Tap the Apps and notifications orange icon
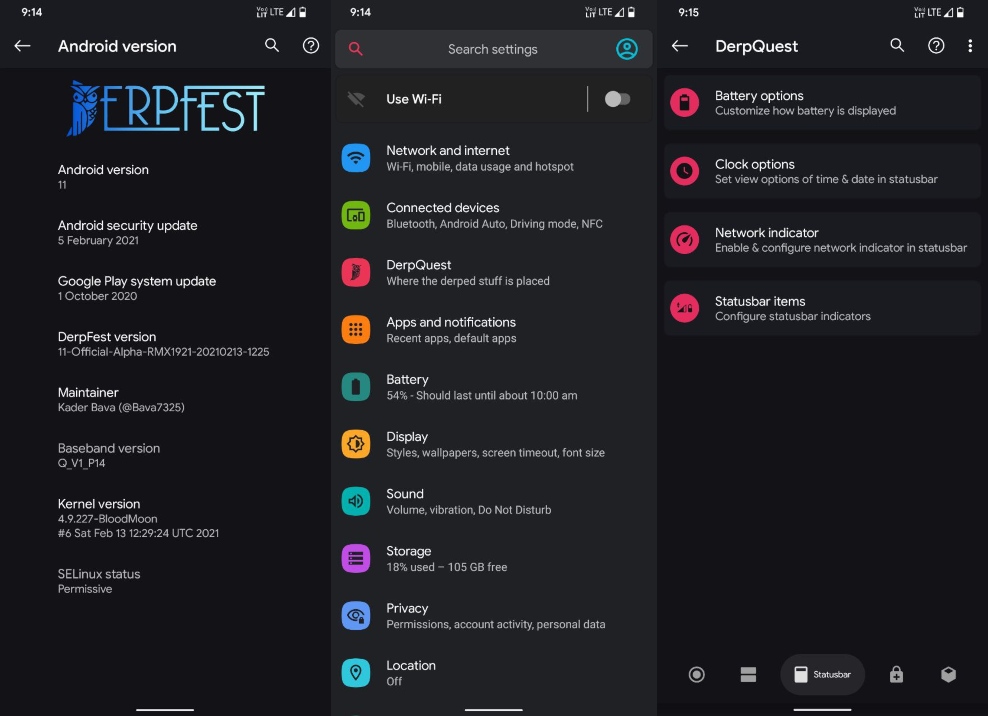This screenshot has height=716, width=988. coord(356,330)
